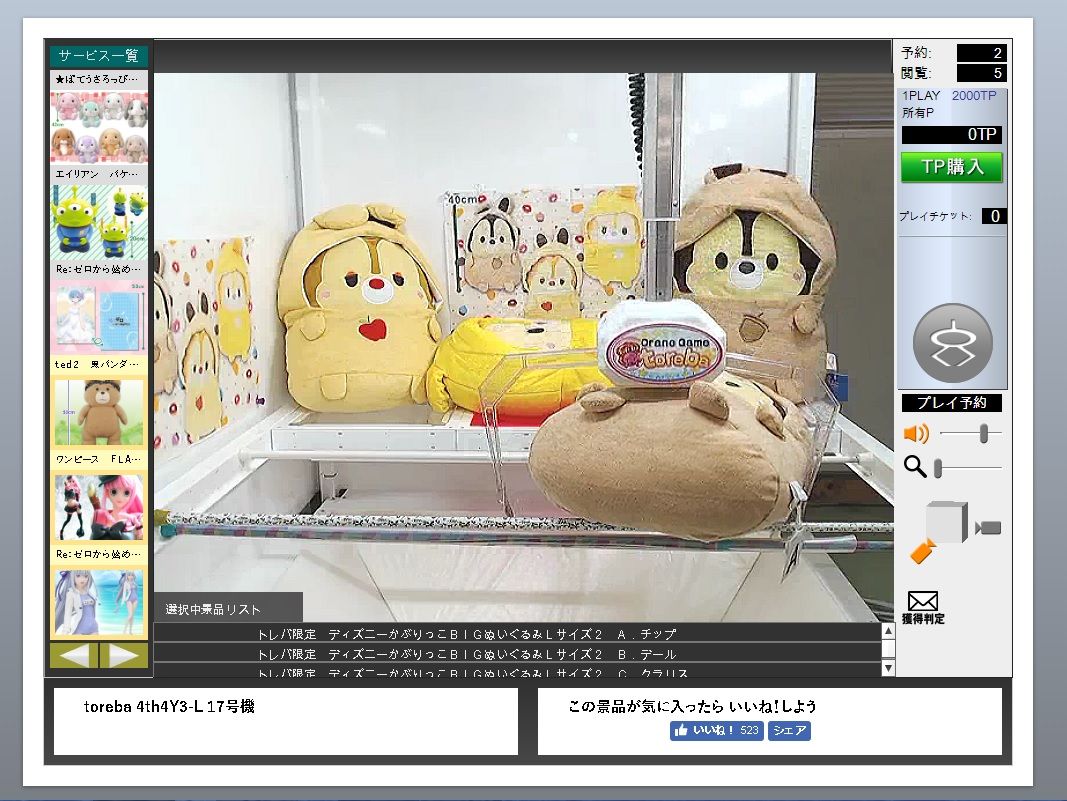
Task: Click the 'エイリアン バケ…' label
Action: click(97, 174)
